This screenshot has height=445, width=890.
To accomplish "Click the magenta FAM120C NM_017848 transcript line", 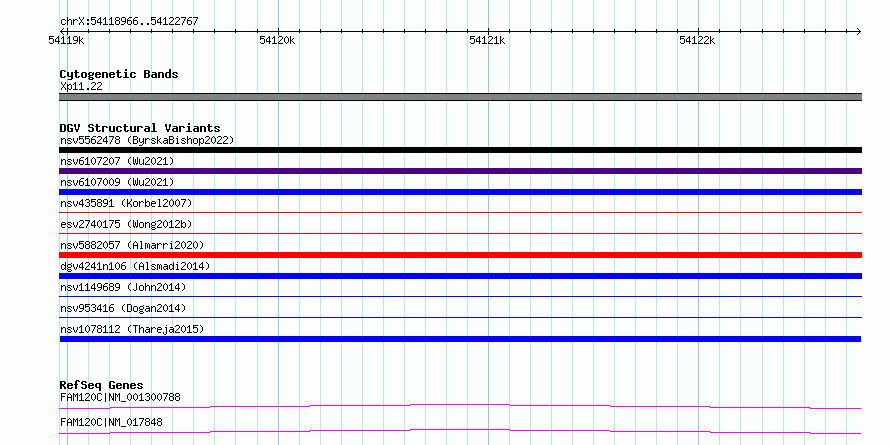I will pos(460,431).
